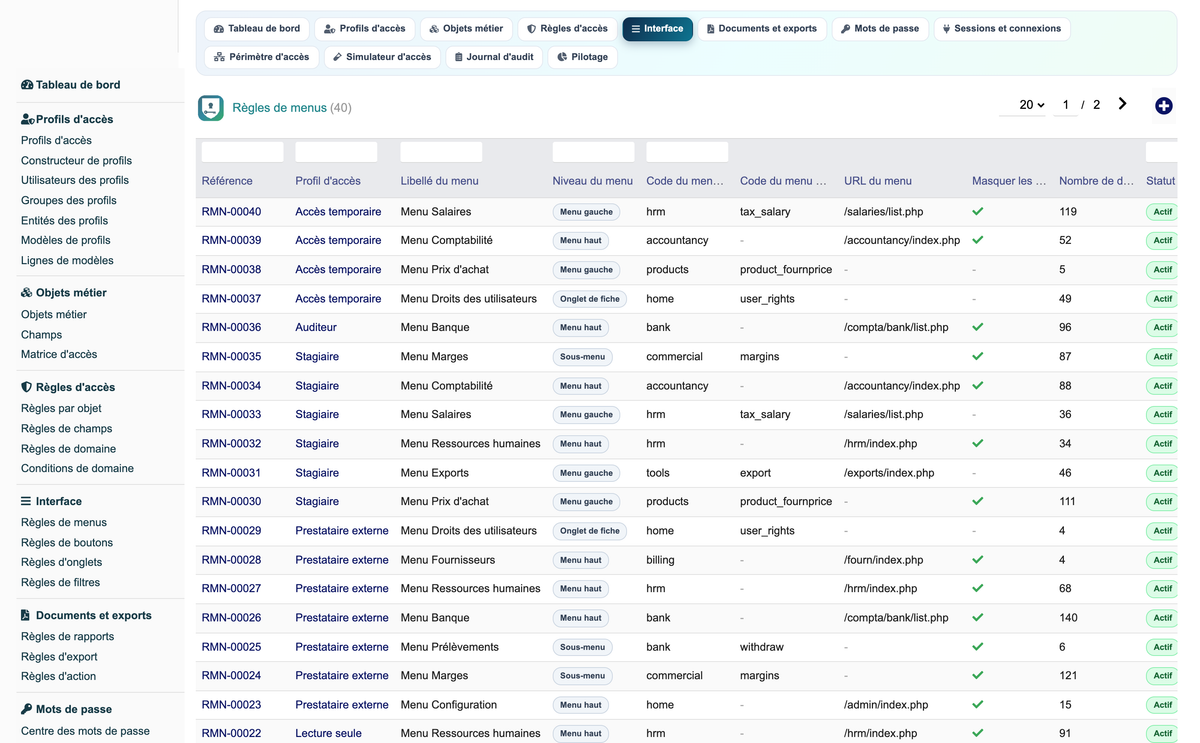
Task: Select the Documents et exports tab
Action: [762, 29]
